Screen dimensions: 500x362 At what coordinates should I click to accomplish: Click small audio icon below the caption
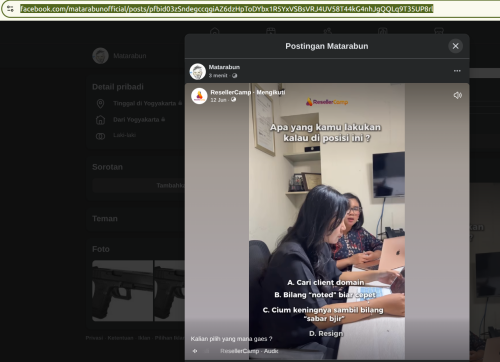(x=195, y=351)
